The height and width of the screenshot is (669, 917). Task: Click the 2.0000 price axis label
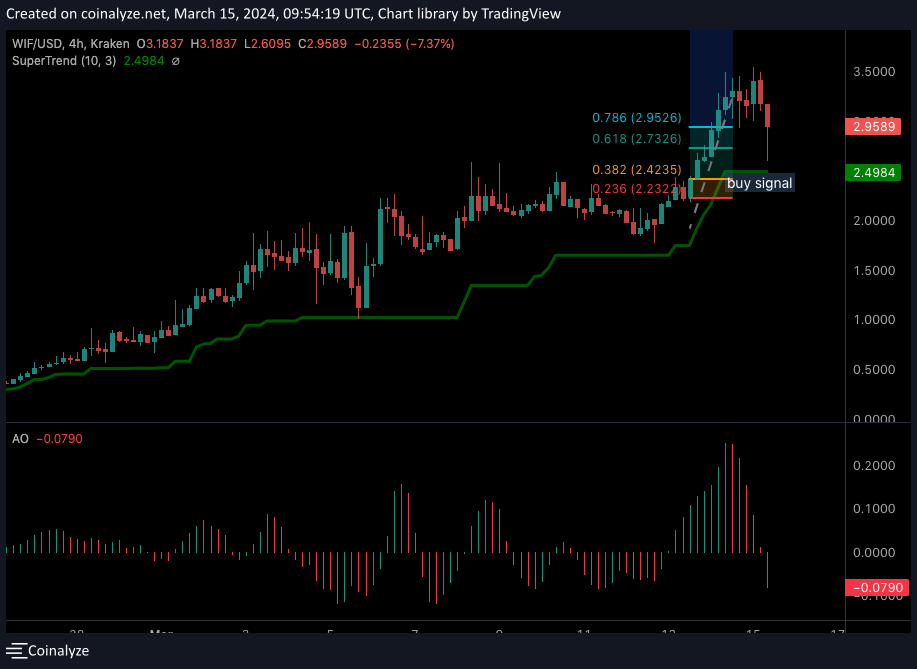point(874,220)
